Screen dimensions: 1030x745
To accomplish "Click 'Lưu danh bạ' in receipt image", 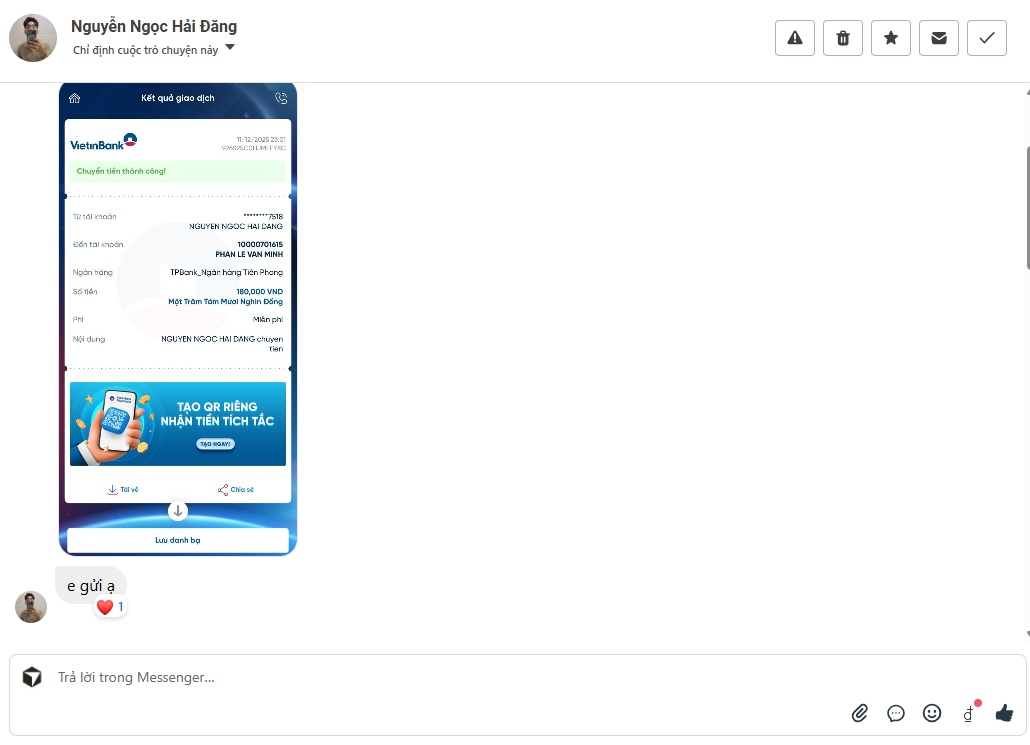I will (x=178, y=540).
